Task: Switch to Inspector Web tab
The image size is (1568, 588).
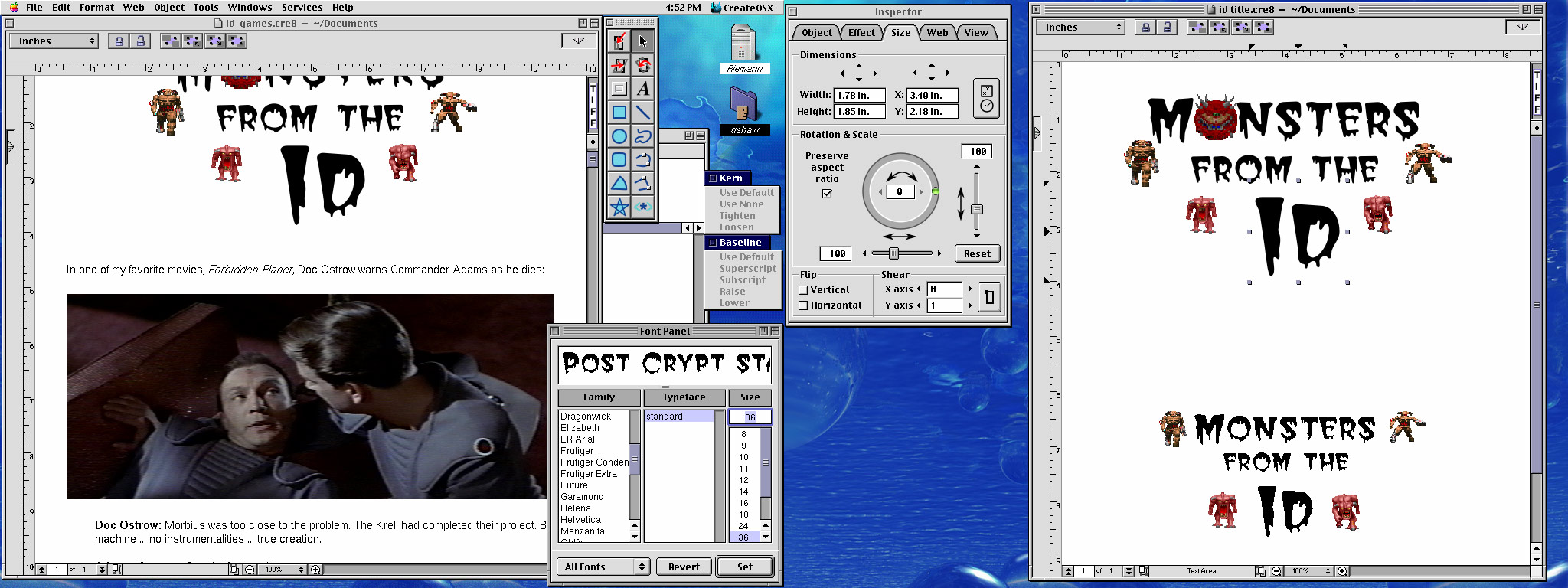Action: tap(937, 32)
